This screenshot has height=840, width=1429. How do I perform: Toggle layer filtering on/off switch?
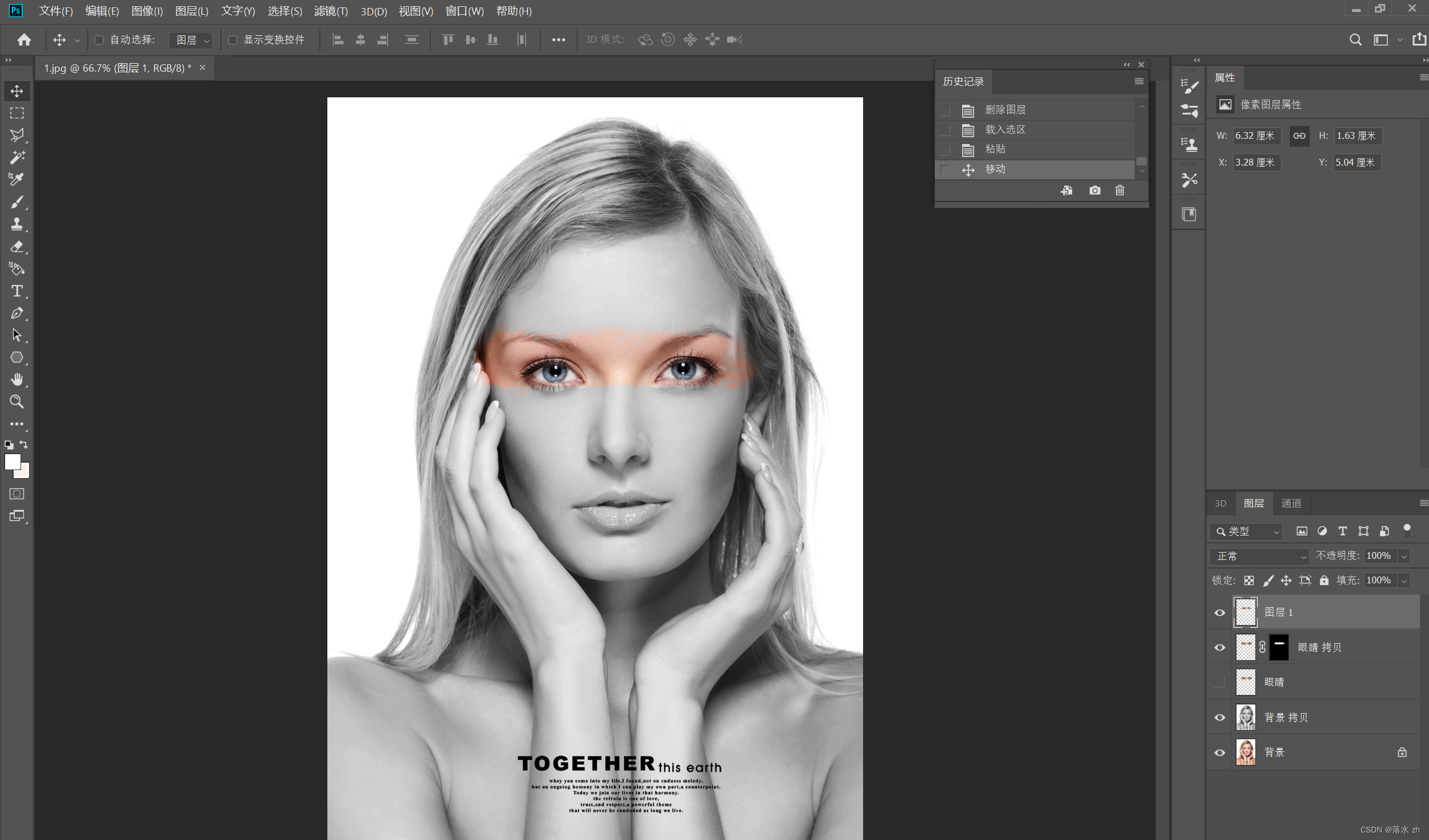click(x=1407, y=531)
